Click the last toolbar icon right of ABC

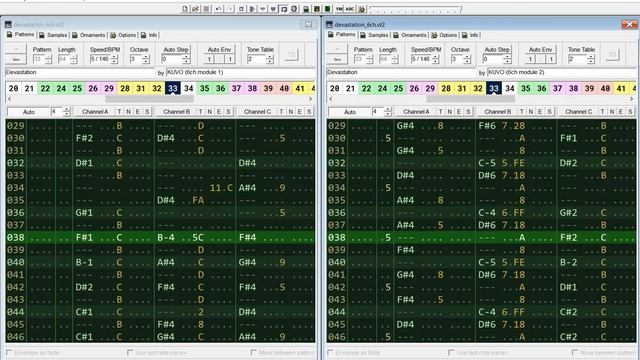click(x=361, y=9)
